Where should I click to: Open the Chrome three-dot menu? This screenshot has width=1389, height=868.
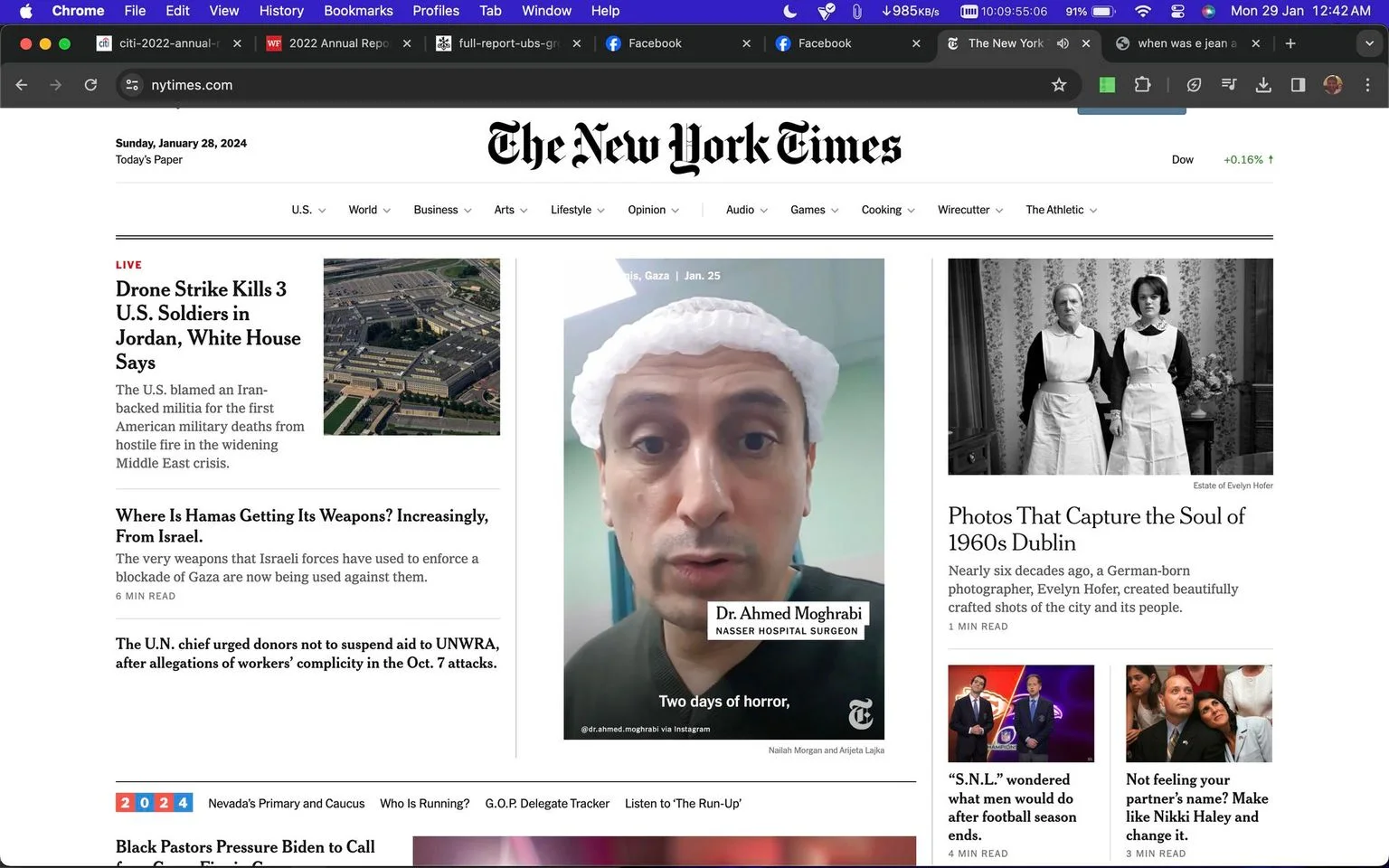pos(1367,85)
